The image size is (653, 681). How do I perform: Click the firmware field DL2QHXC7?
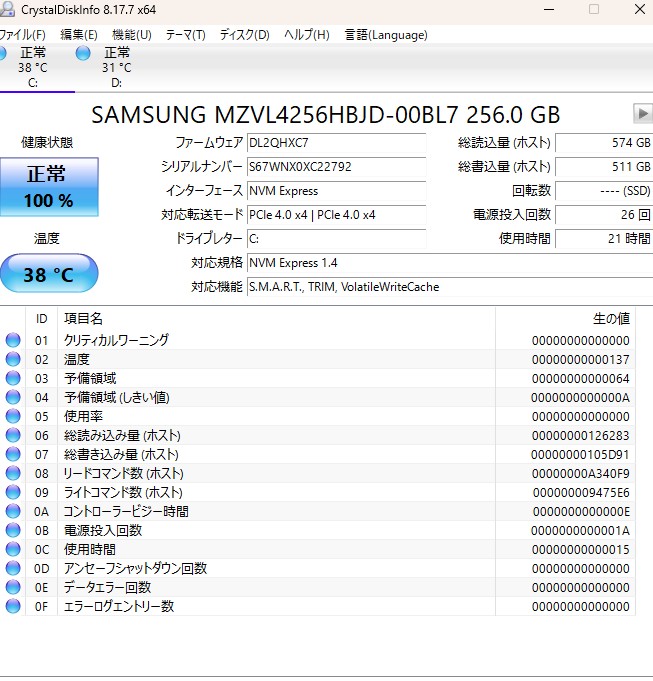pos(336,143)
